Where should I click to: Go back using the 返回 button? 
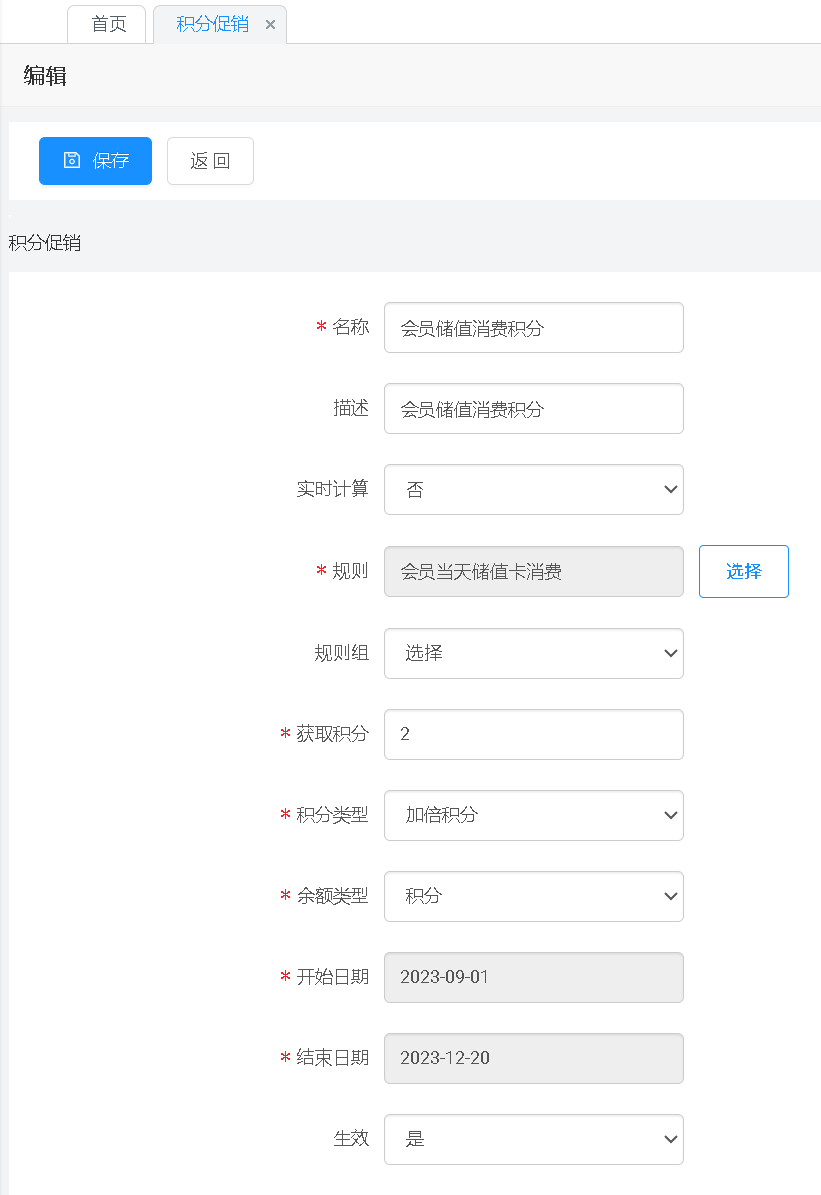tap(210, 161)
